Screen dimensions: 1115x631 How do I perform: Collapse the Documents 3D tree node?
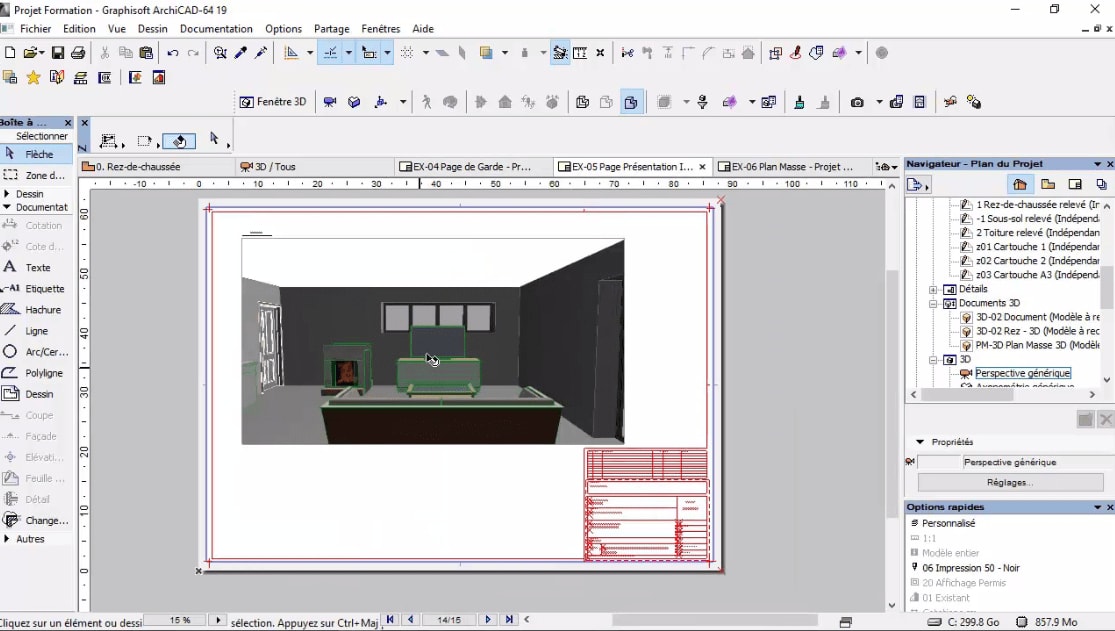(933, 303)
